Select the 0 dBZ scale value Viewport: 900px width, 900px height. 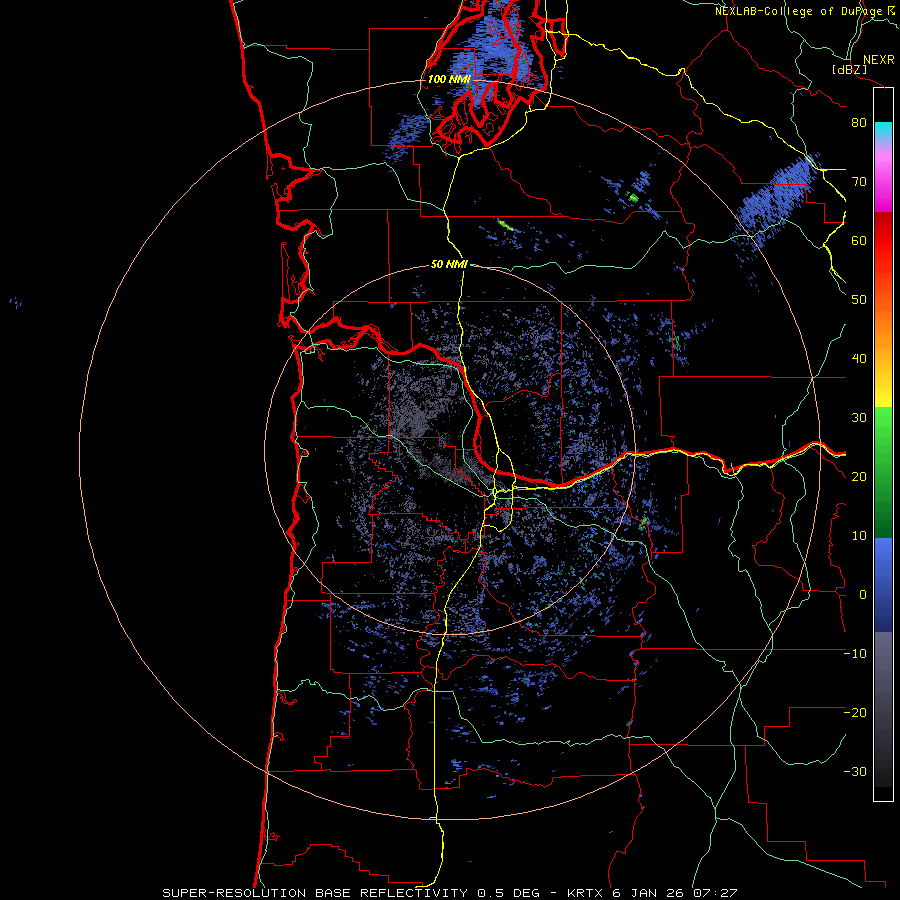863,595
